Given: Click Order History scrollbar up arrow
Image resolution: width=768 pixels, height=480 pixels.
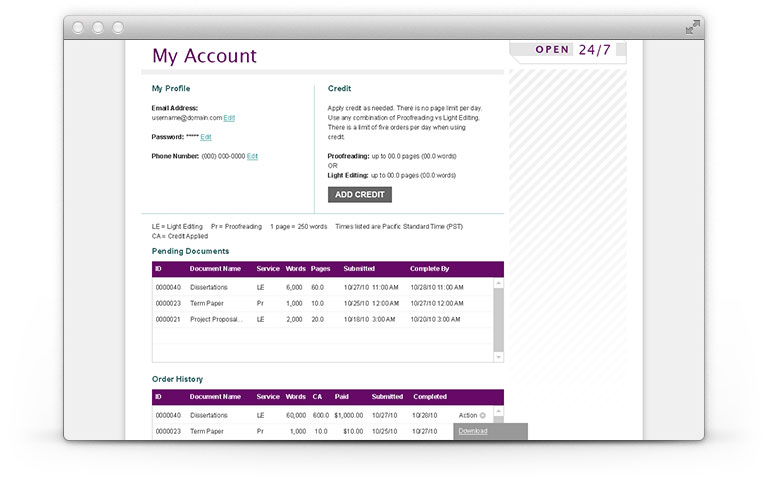Looking at the screenshot, I should (x=499, y=411).
